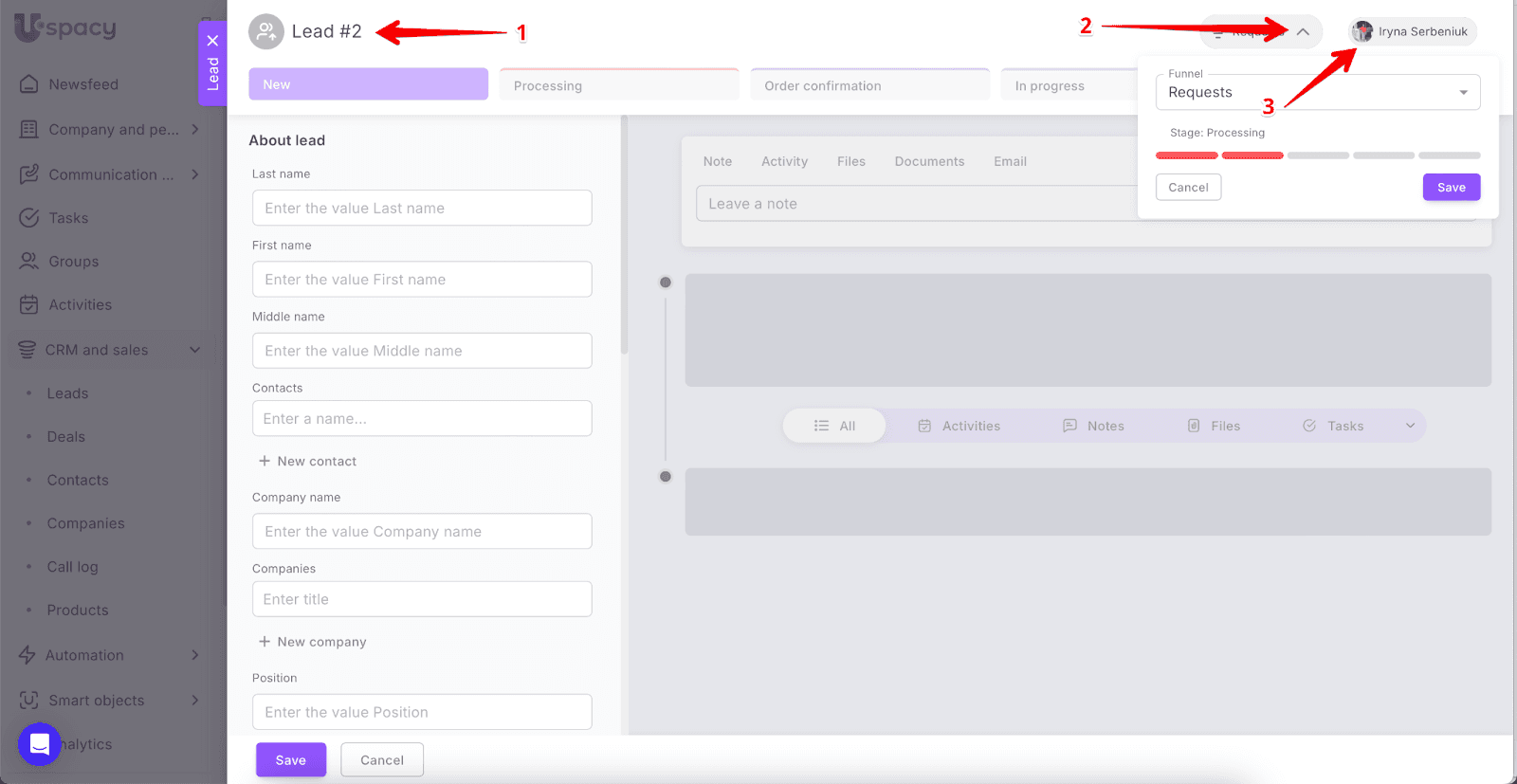Expand the timeline filter chevron after Tasks
The width and height of the screenshot is (1517, 784).
click(1410, 426)
